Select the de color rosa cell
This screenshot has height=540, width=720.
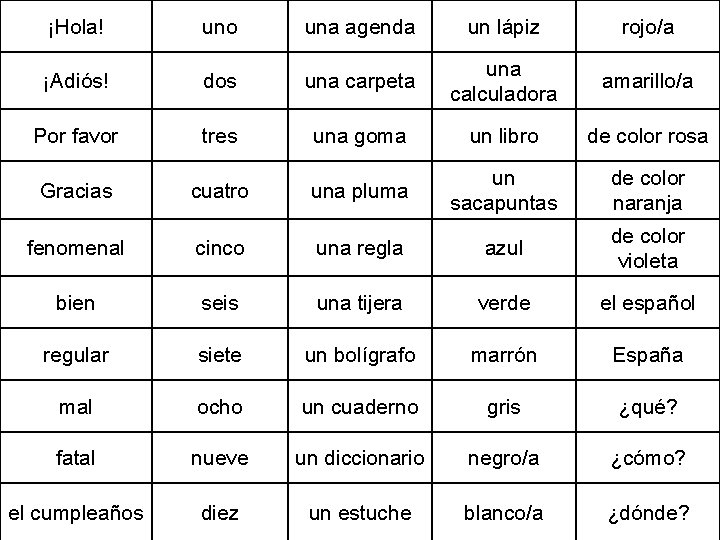pos(648,135)
